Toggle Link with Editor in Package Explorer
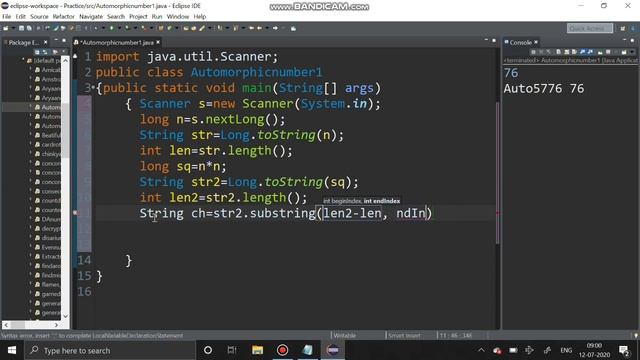This screenshot has width=640, height=360. coord(45,52)
